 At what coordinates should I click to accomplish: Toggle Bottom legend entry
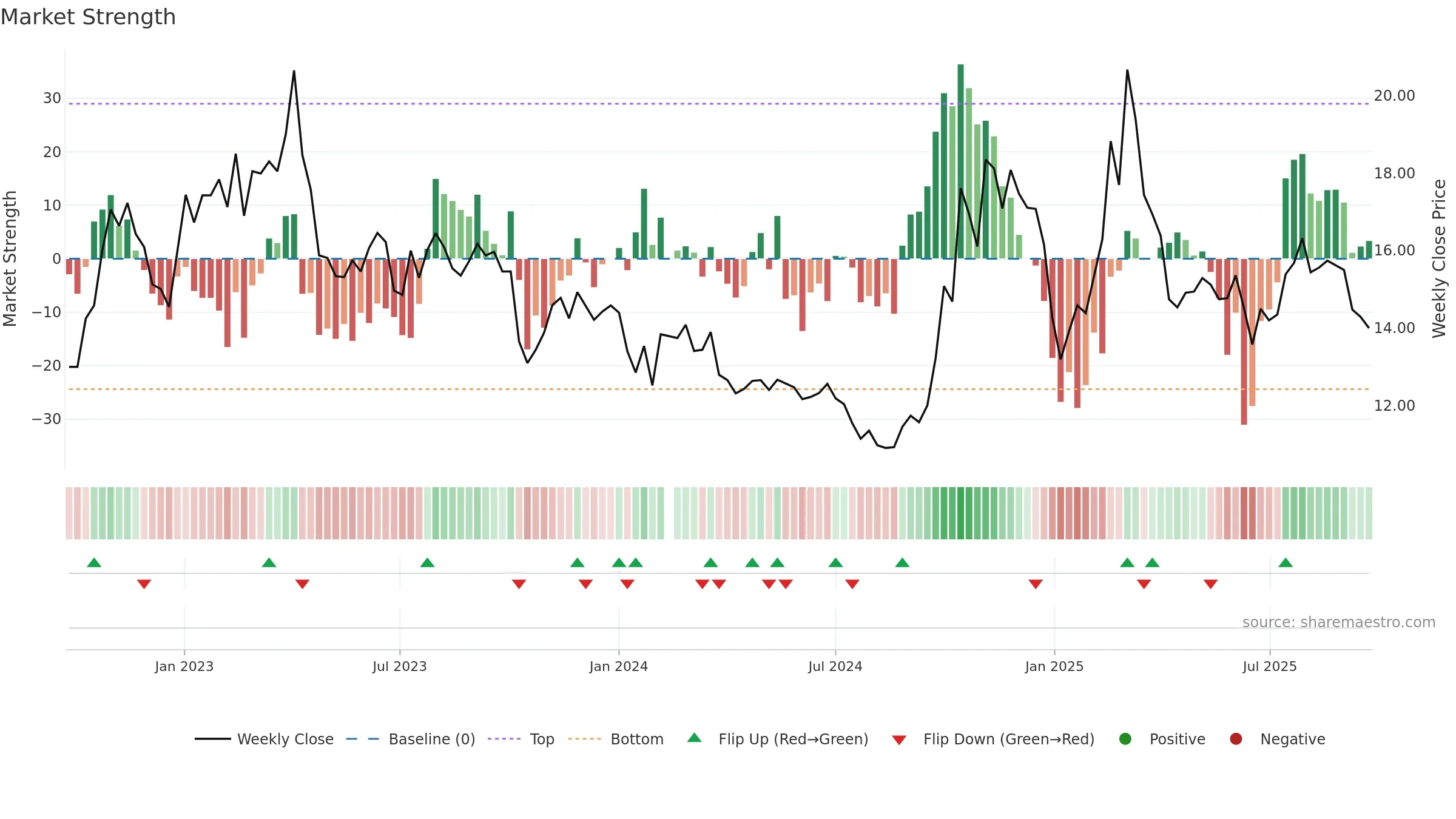point(616,739)
